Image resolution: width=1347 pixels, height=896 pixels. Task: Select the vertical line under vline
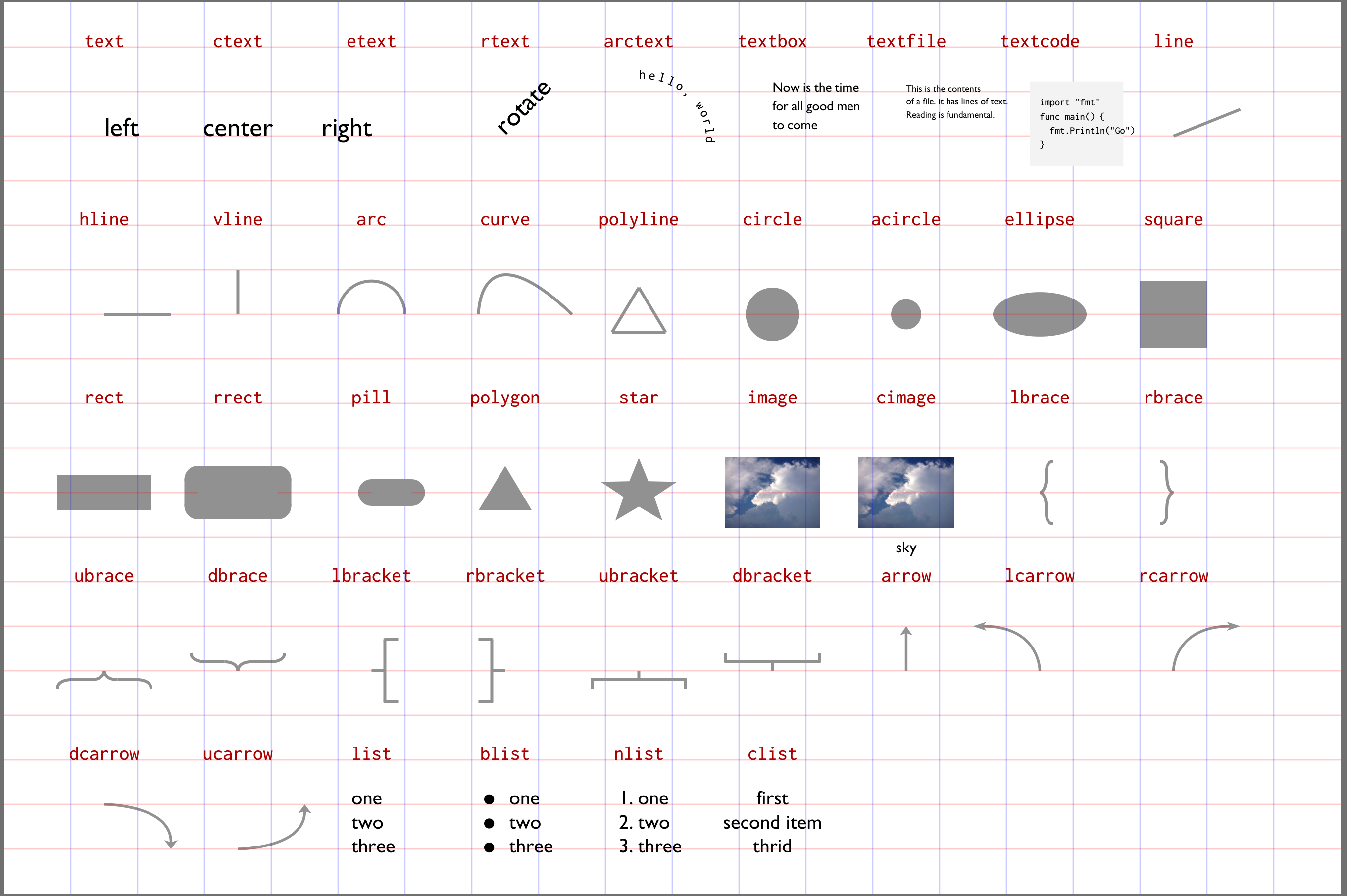click(238, 292)
